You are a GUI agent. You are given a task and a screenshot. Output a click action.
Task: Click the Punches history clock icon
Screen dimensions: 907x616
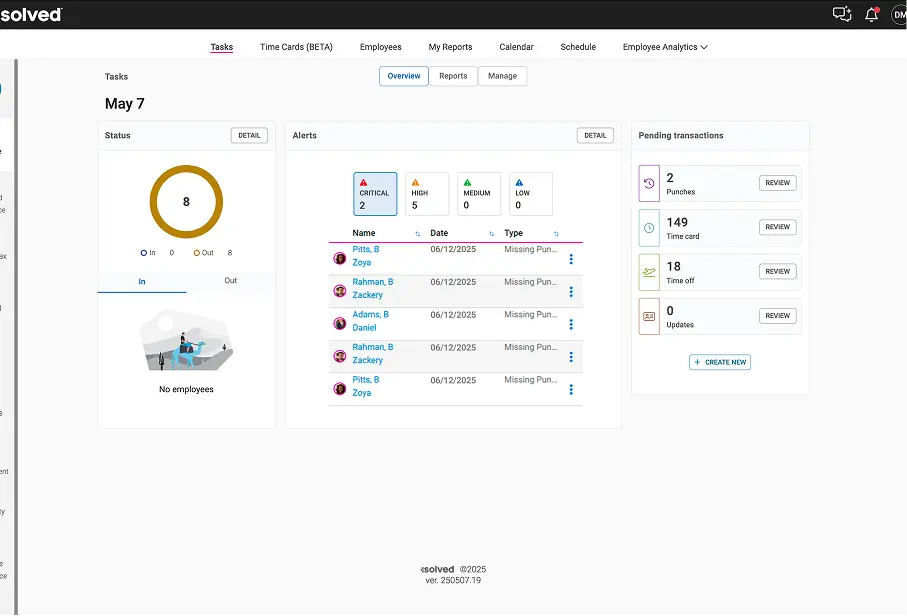coord(649,183)
